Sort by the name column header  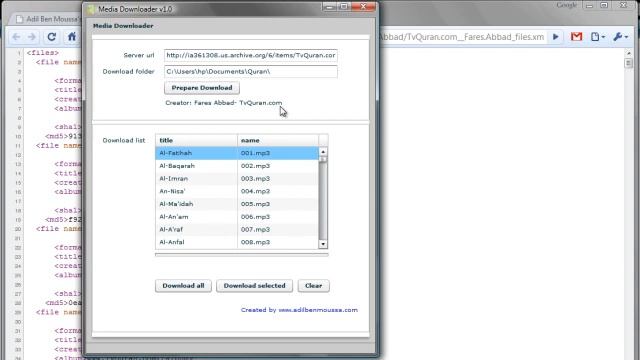click(x=278, y=140)
